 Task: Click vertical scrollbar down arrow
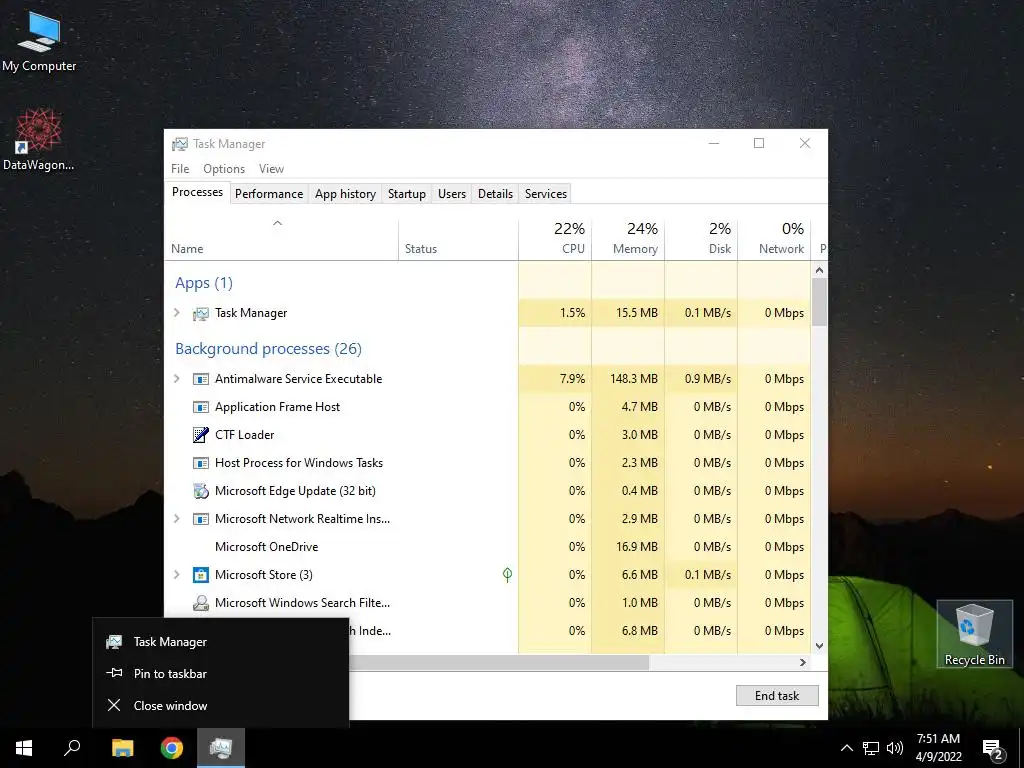coord(820,646)
